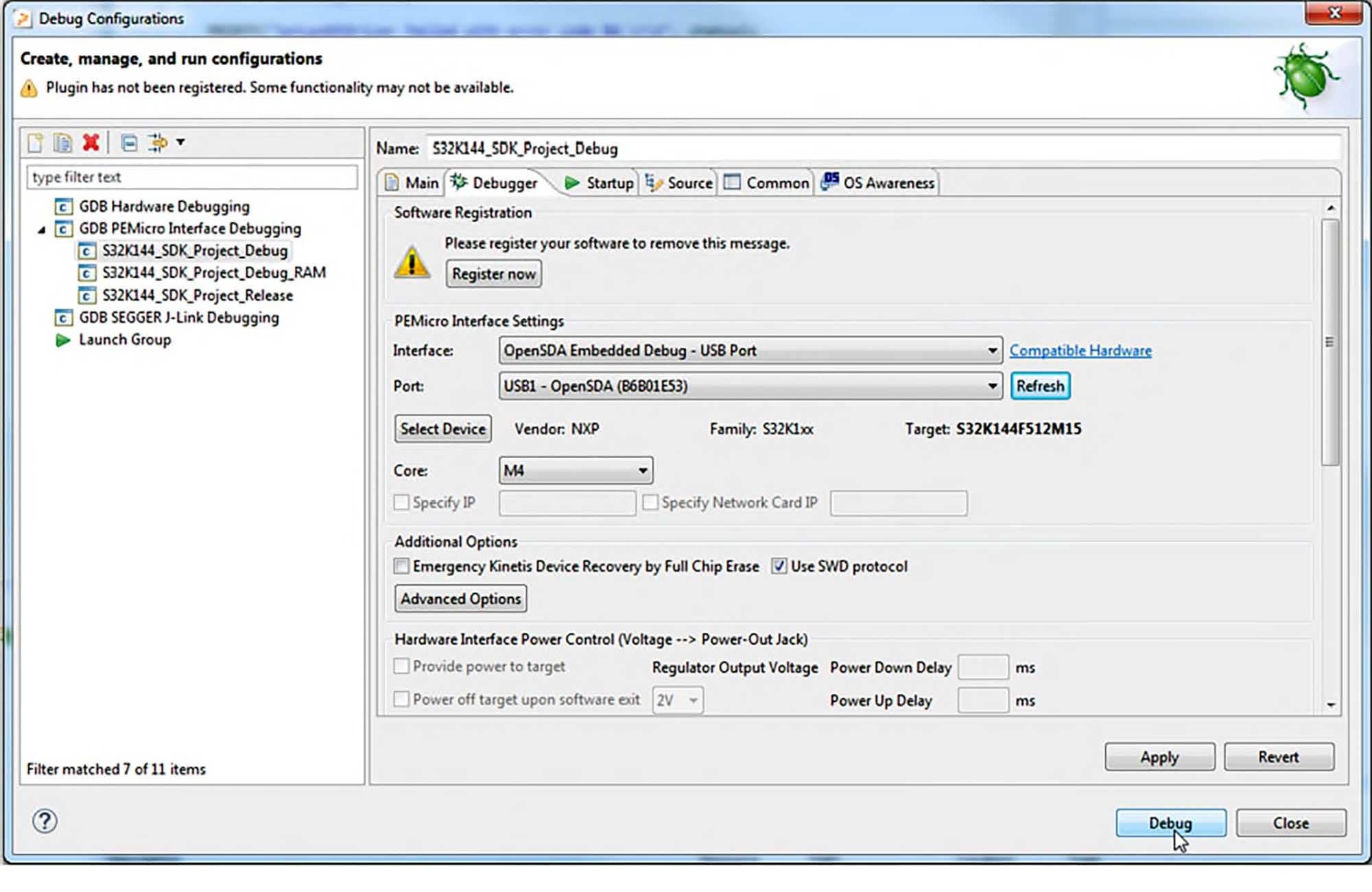1372x892 pixels.
Task: Click the header warning triangle icon
Action: (29, 88)
